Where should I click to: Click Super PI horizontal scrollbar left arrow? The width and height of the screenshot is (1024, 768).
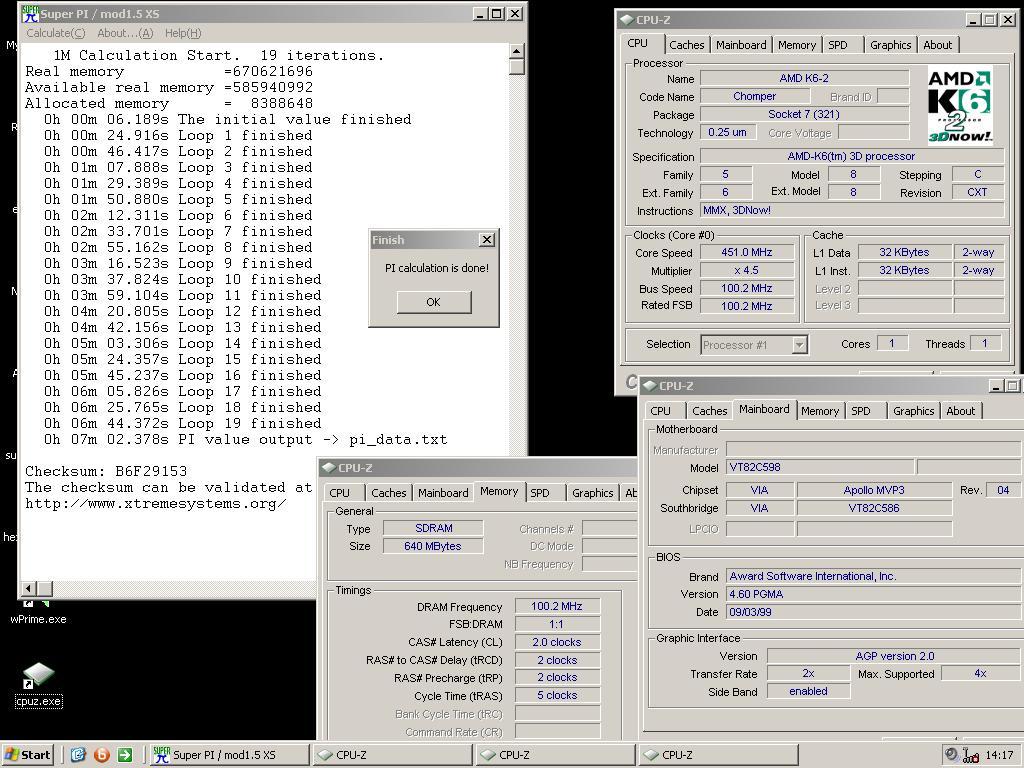pyautogui.click(x=28, y=588)
